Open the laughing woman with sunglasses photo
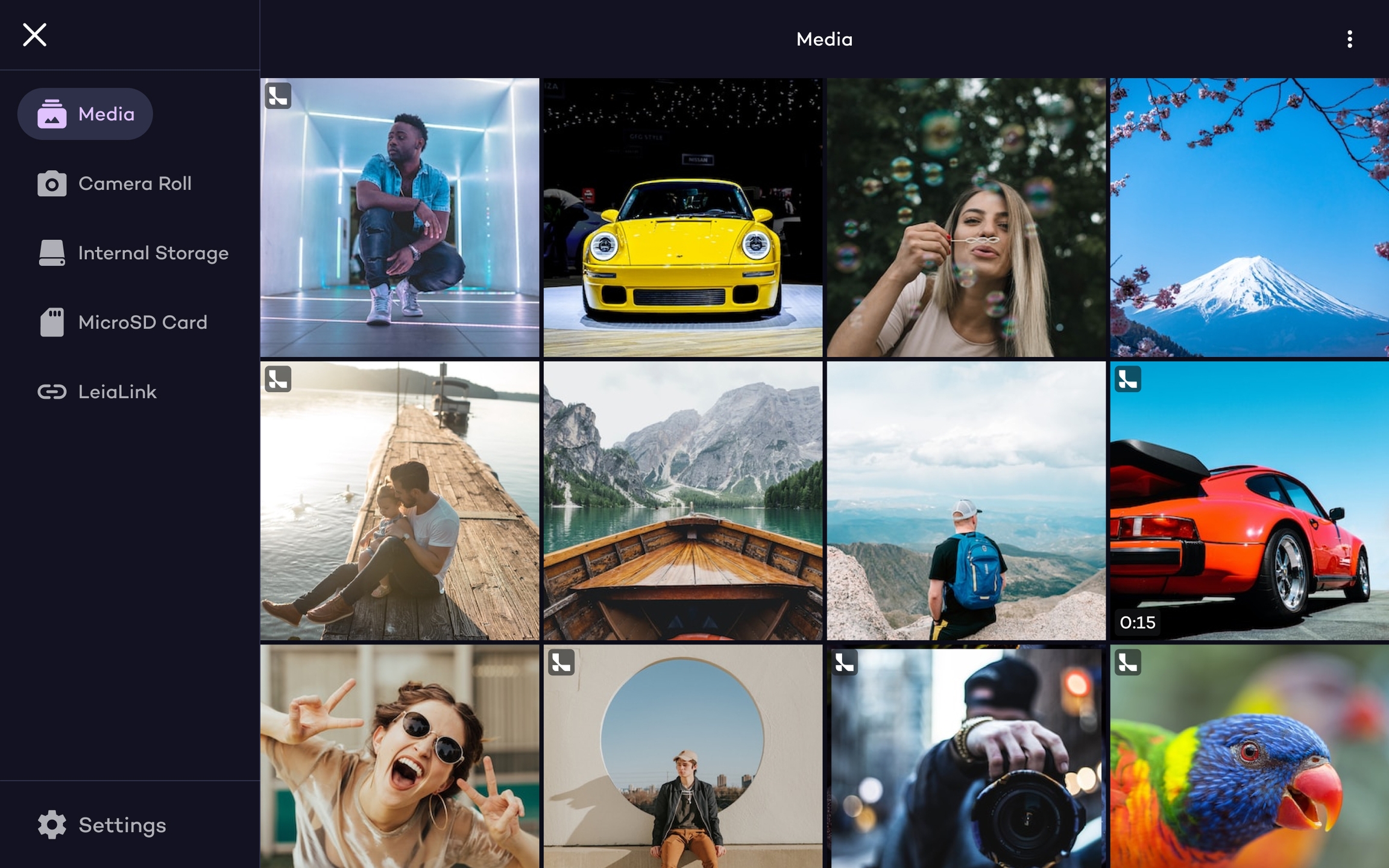1389x868 pixels. [400, 756]
